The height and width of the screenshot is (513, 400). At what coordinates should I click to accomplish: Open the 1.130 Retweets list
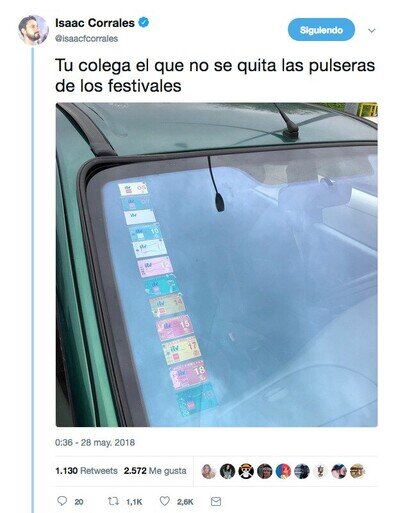[86, 471]
